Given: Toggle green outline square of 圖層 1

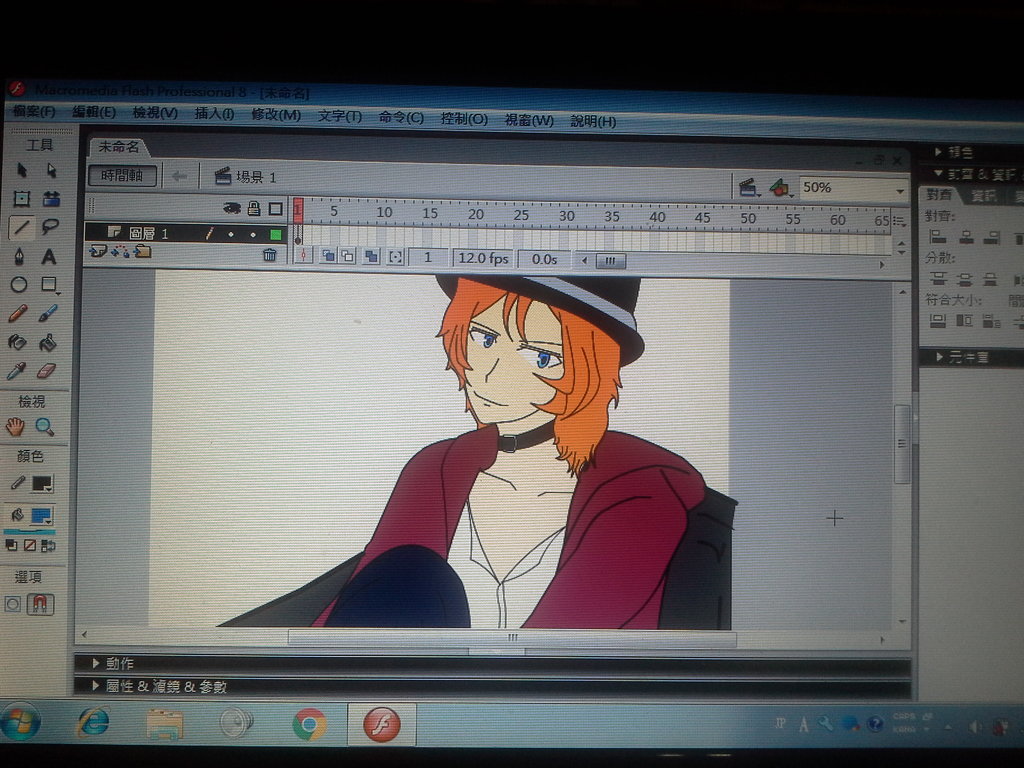Looking at the screenshot, I should point(276,234).
